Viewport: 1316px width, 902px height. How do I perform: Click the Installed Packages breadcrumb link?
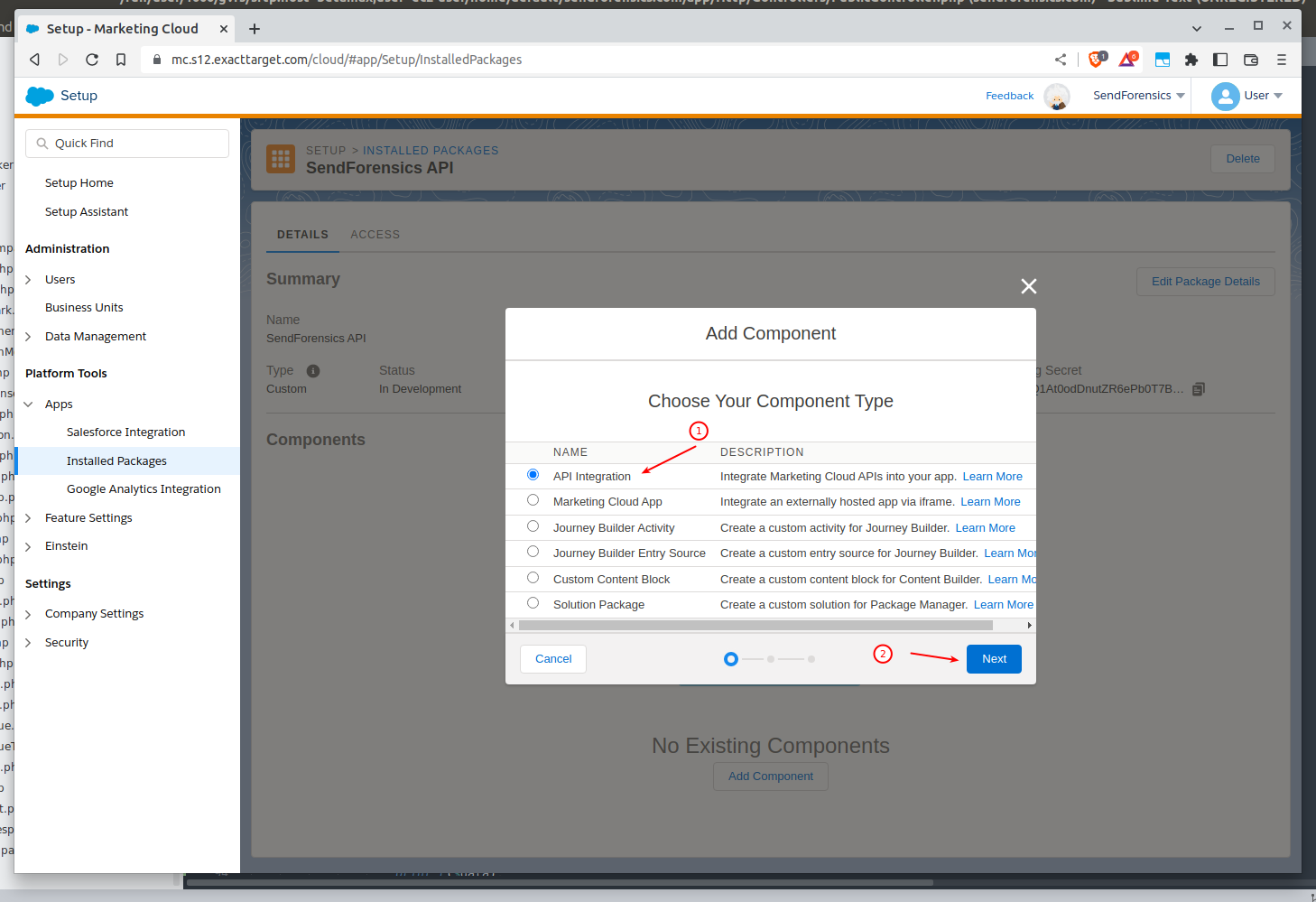point(431,151)
